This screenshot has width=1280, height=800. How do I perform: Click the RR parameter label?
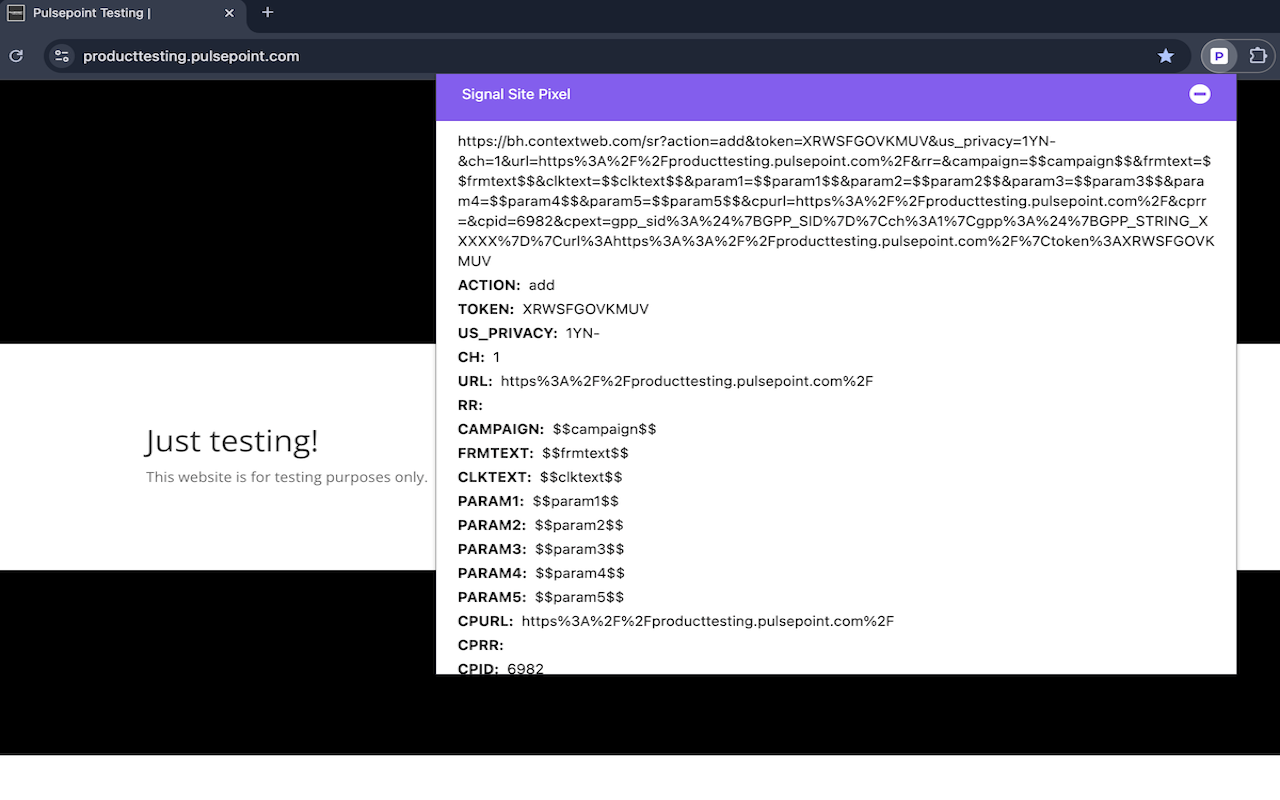(x=470, y=405)
